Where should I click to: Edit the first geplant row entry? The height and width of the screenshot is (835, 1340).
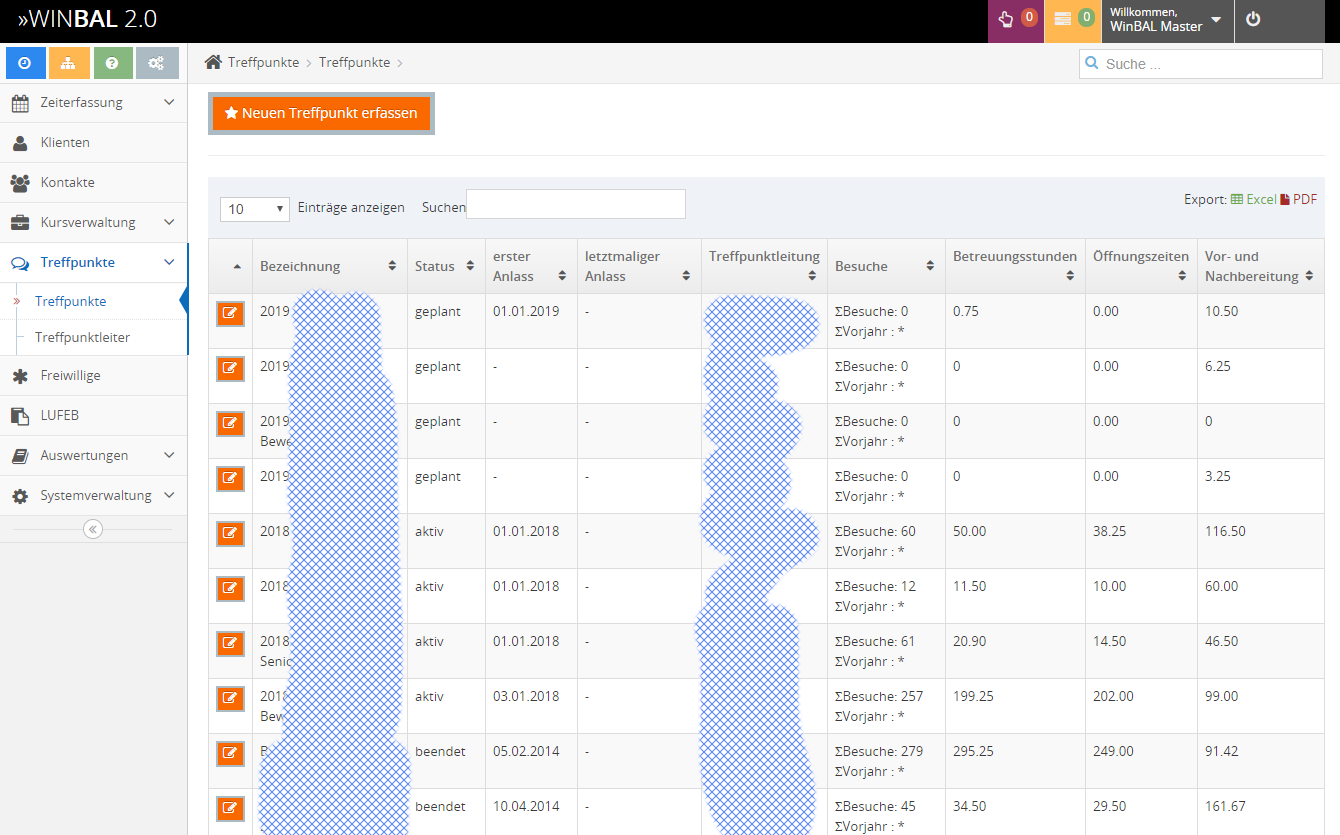pyautogui.click(x=230, y=313)
